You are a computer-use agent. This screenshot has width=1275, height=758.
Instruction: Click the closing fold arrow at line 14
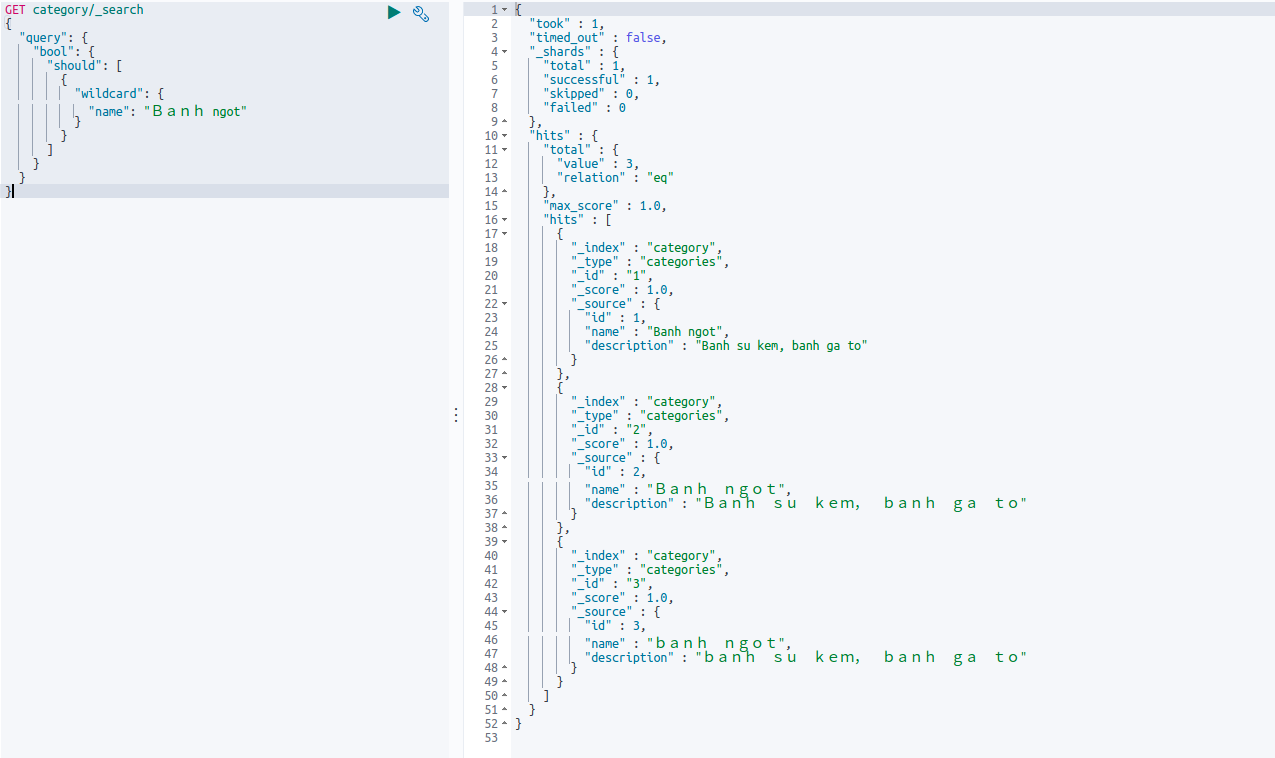[x=505, y=192]
